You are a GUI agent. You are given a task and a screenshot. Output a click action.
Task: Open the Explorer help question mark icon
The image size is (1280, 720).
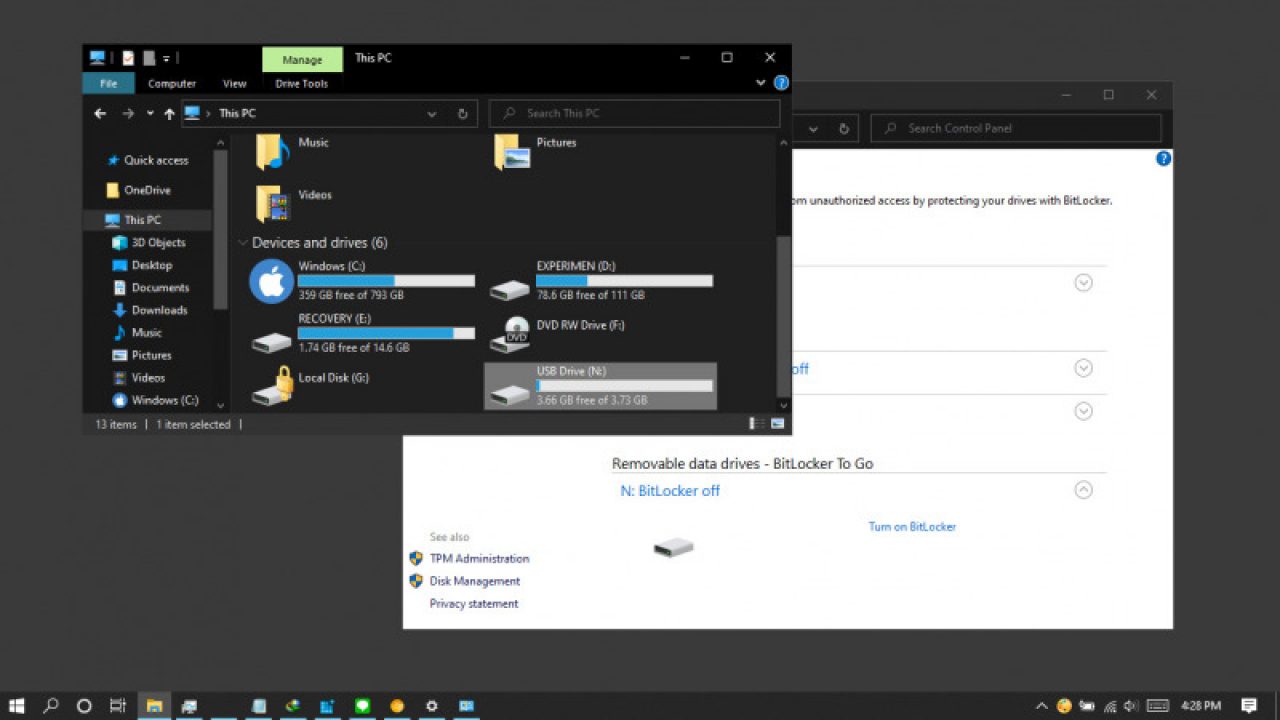click(781, 83)
